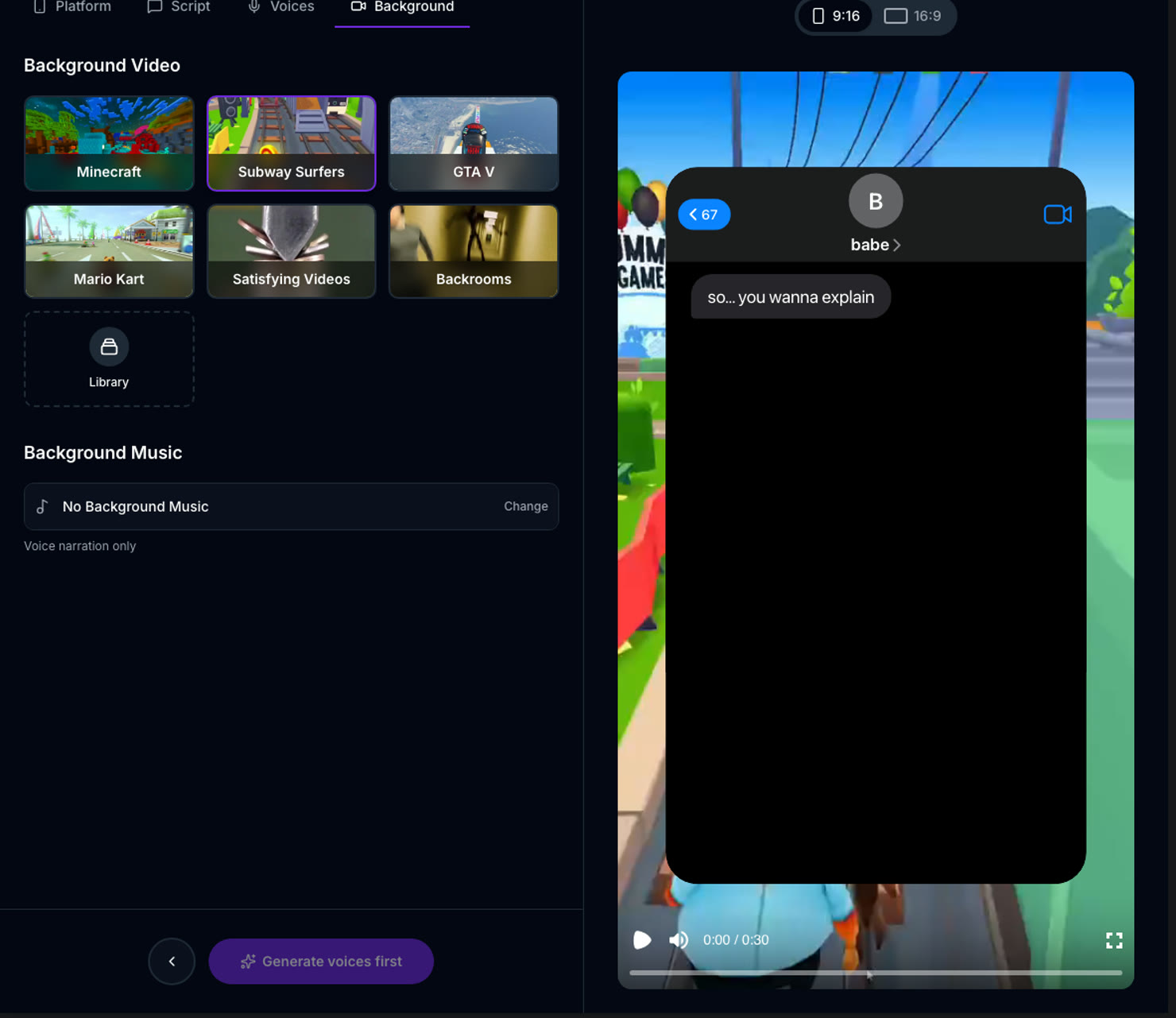The image size is (1176, 1018).
Task: Choose Mario Kart background video
Action: [x=109, y=251]
